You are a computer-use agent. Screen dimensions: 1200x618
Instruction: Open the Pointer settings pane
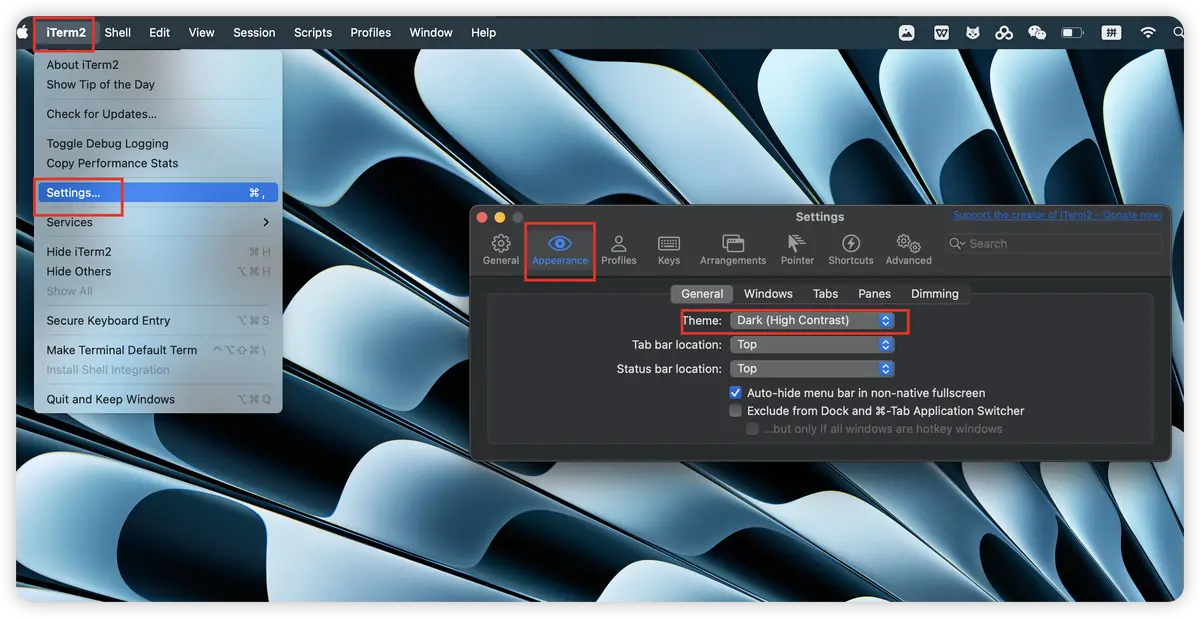click(797, 249)
